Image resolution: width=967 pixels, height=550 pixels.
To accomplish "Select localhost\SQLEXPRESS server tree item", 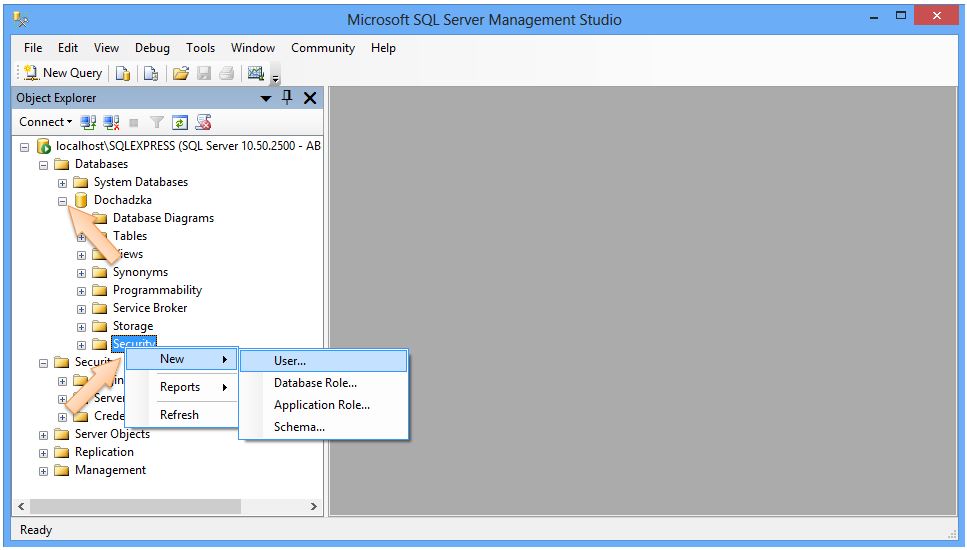I will 188,146.
